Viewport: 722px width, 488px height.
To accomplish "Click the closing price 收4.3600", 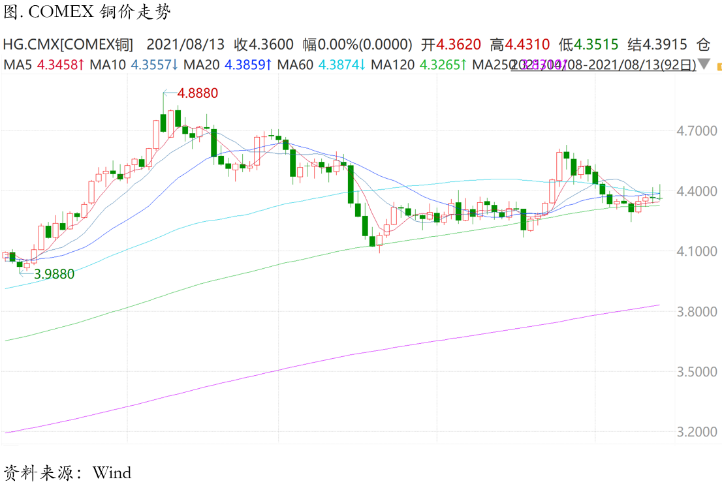I will pyautogui.click(x=263, y=45).
